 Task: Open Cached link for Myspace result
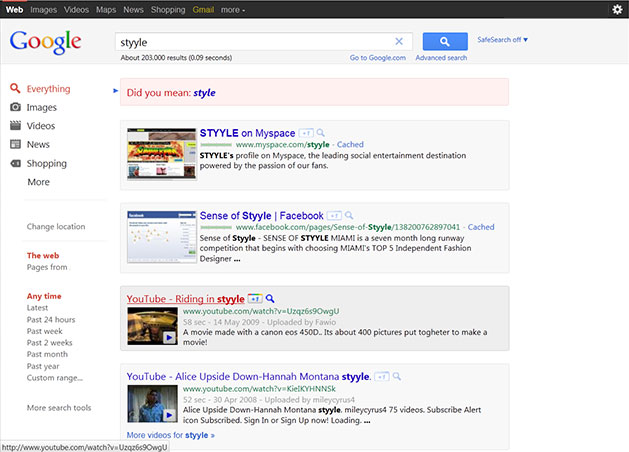(350, 144)
